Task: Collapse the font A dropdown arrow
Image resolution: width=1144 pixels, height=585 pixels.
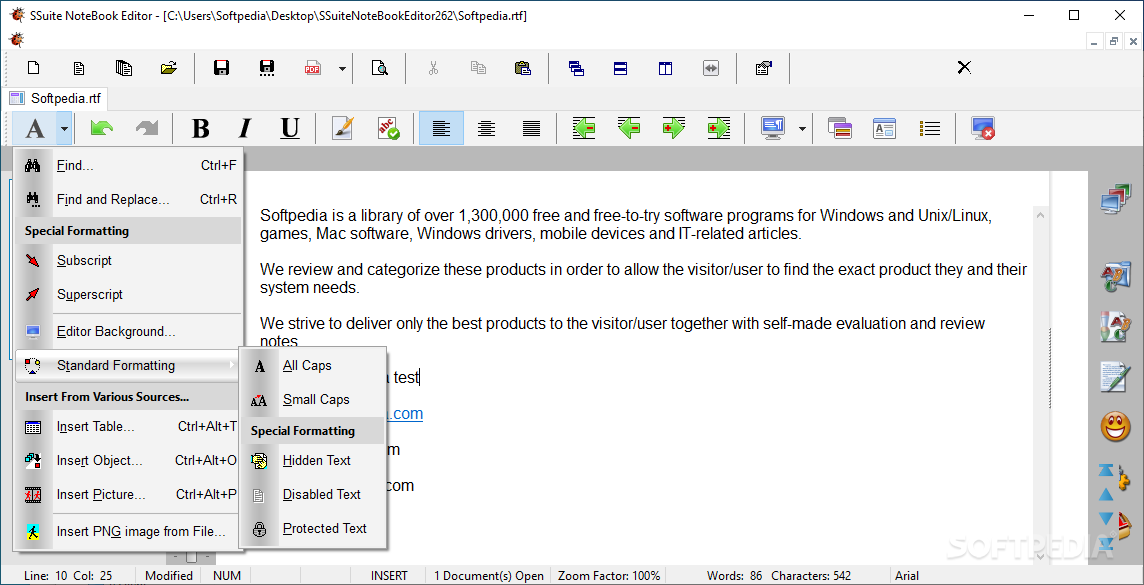Action: tap(65, 128)
